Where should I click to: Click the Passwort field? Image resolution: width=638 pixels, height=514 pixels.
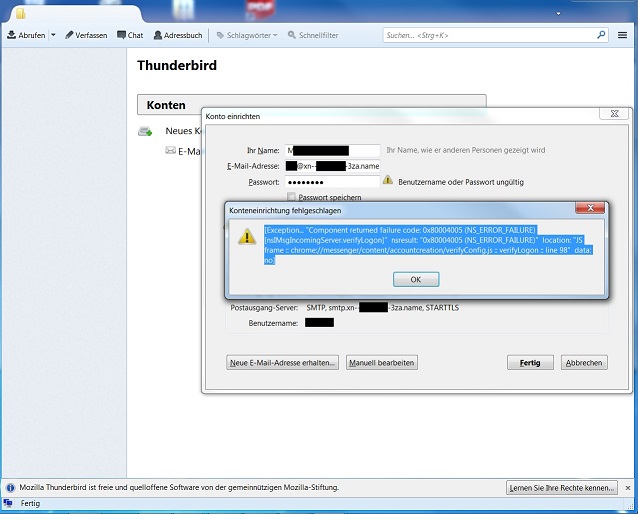point(332,182)
